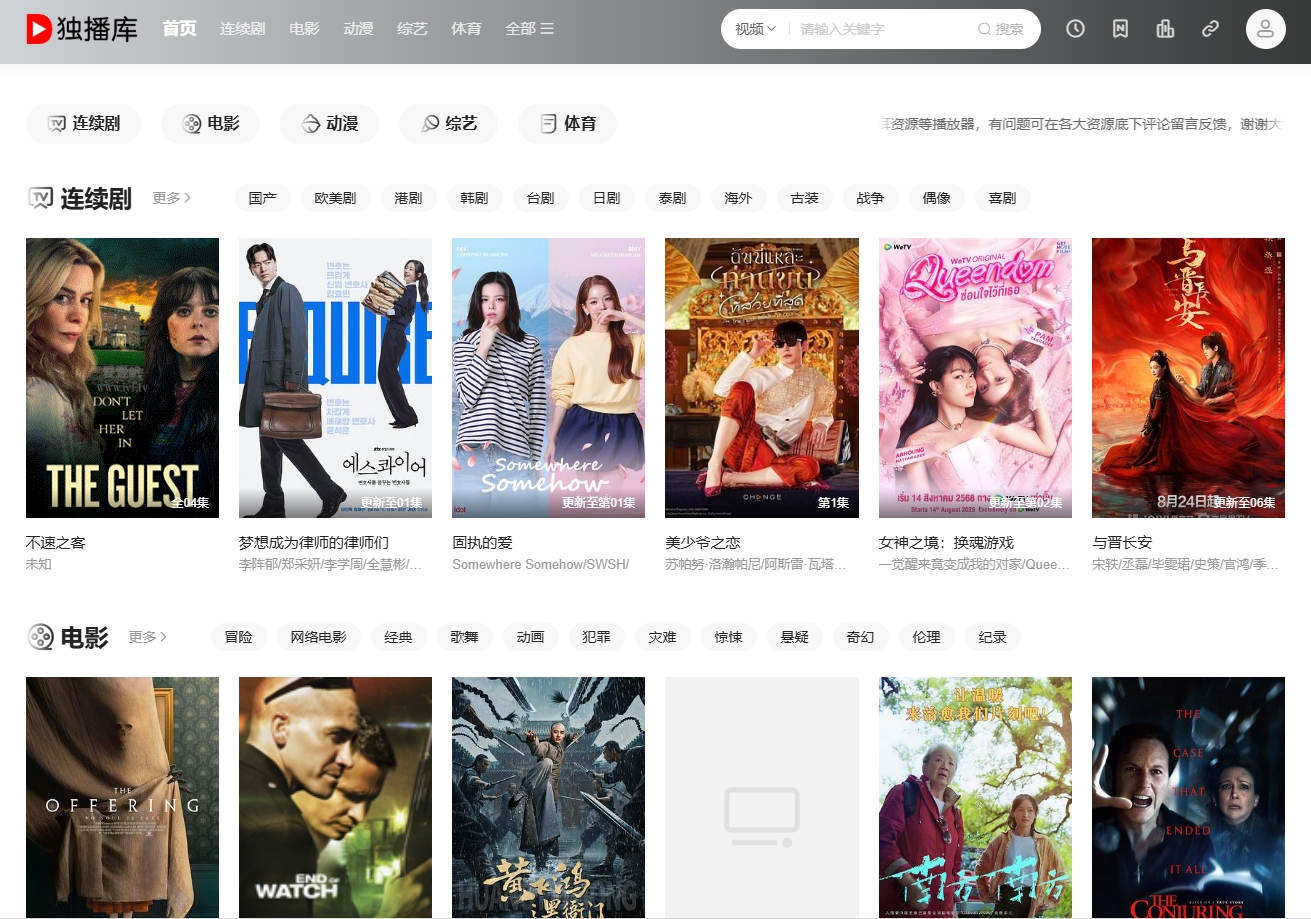Click the 与晋长安 title link
The height and width of the screenshot is (919, 1311).
(x=1122, y=543)
